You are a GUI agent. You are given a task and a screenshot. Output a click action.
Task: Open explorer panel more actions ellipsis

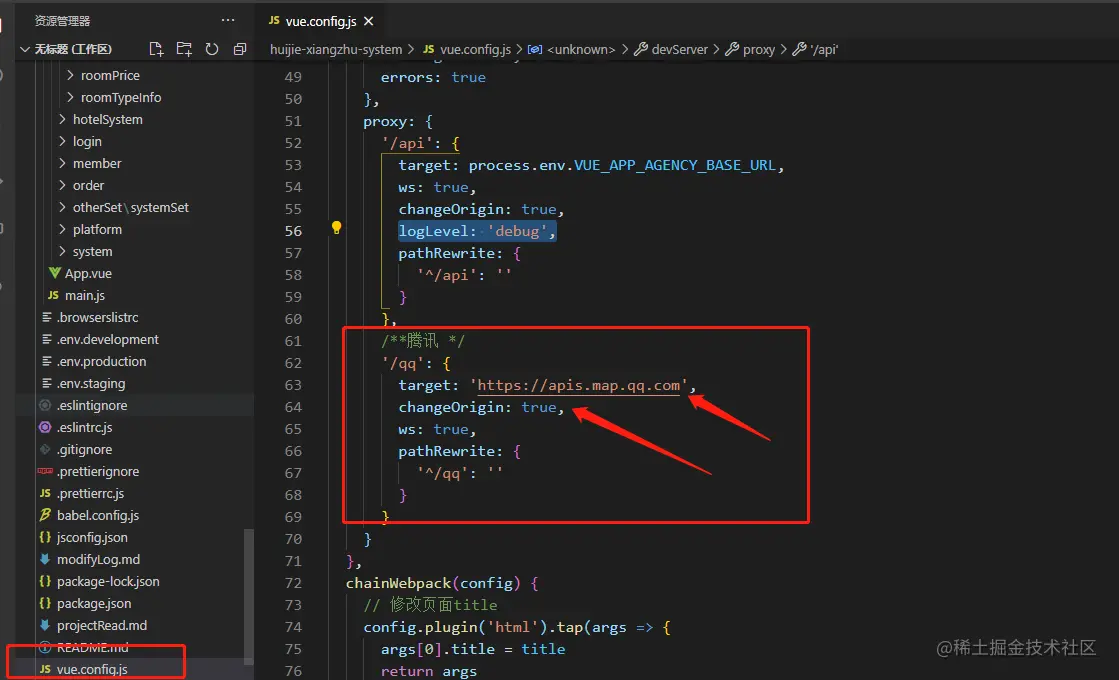click(228, 20)
